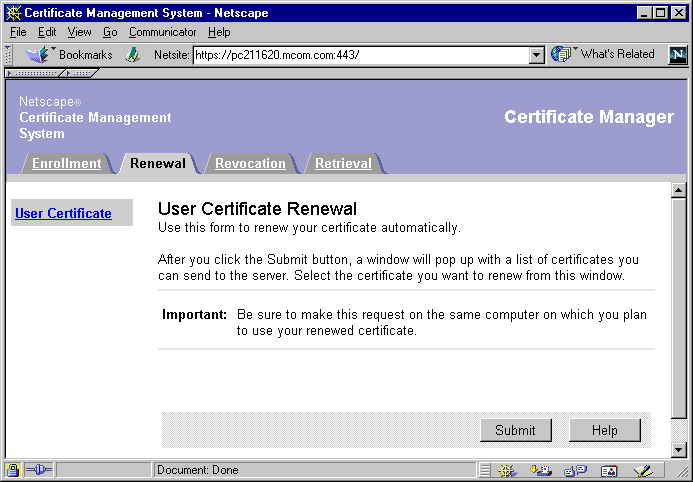
Task: Open the Composer component icon
Action: coord(644,471)
